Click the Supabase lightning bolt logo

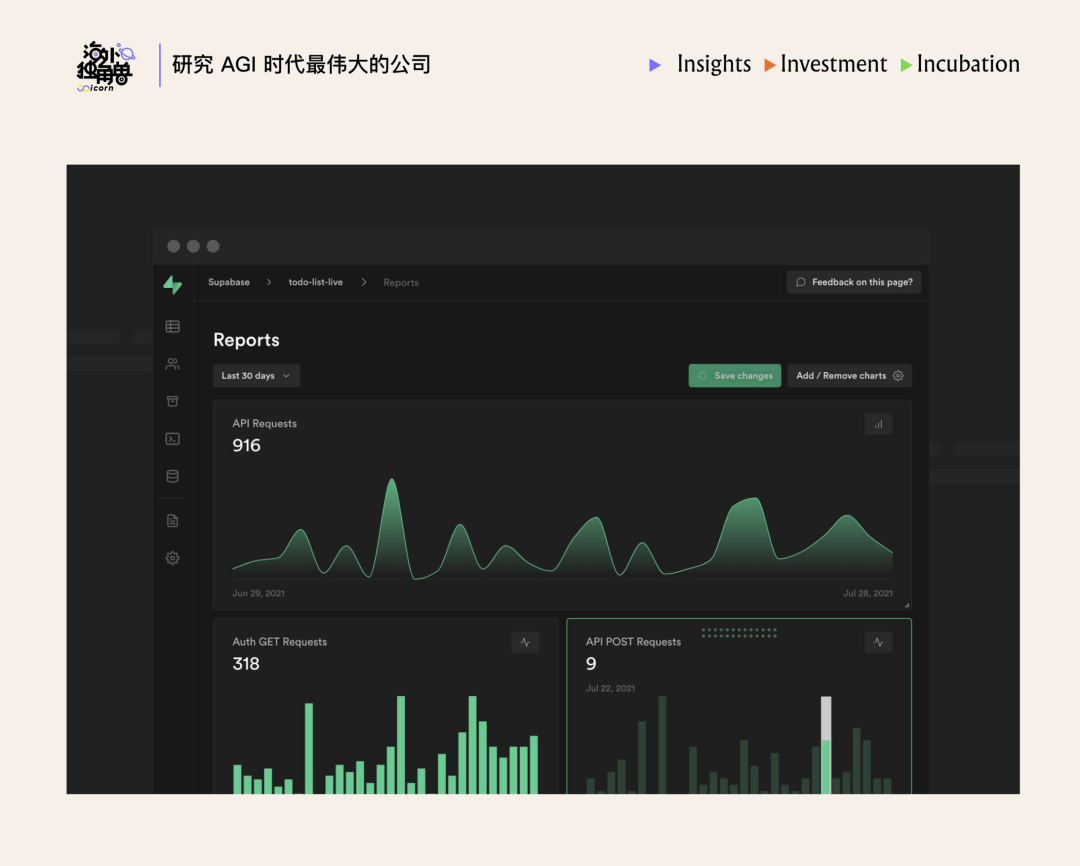(x=173, y=285)
